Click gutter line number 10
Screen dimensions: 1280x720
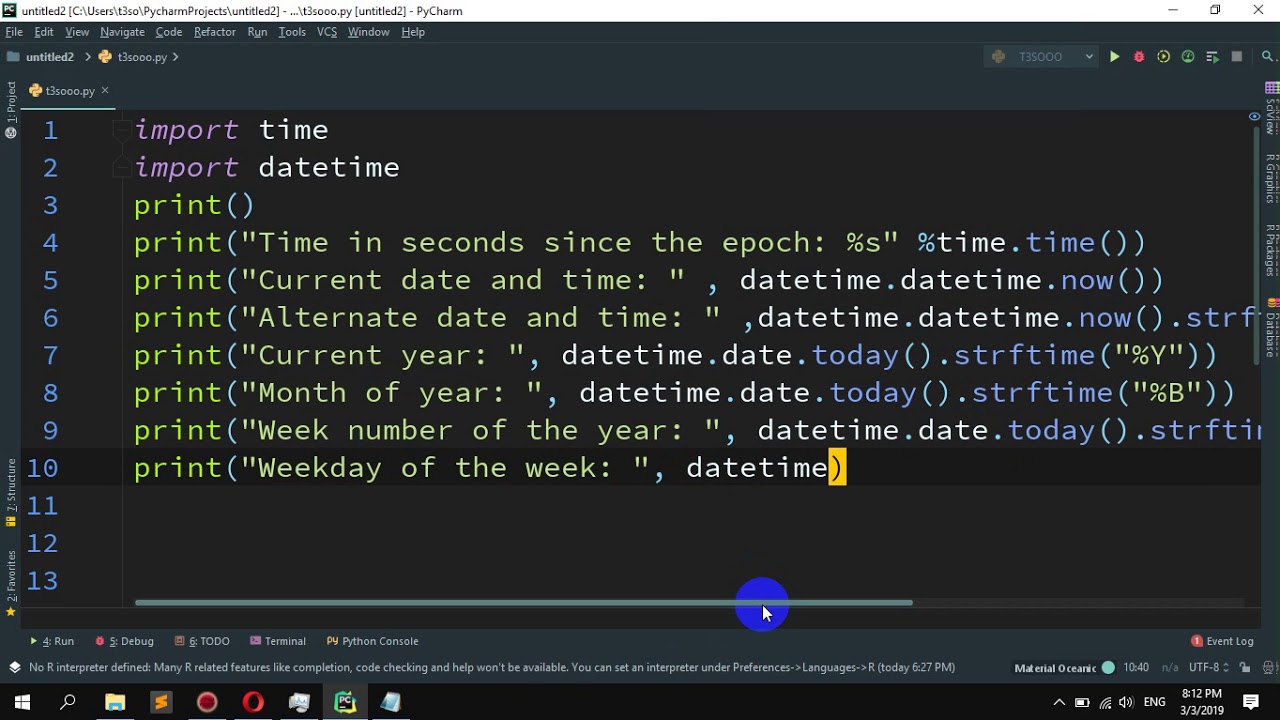[x=42, y=468]
